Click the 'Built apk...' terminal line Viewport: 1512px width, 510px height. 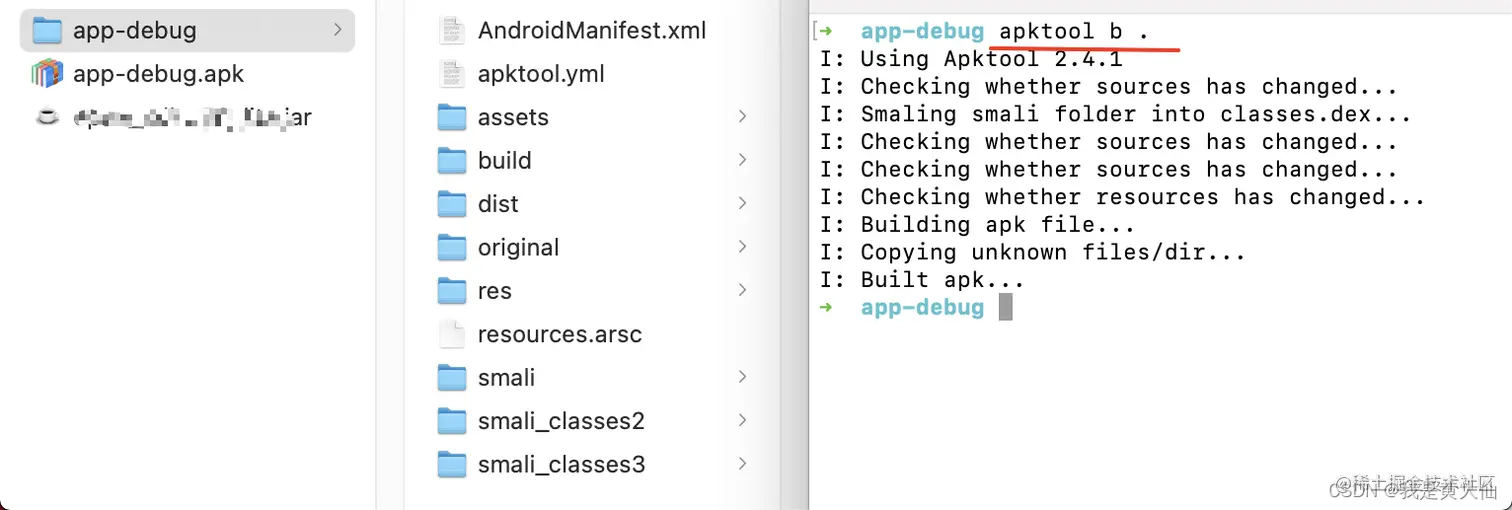coord(922,280)
